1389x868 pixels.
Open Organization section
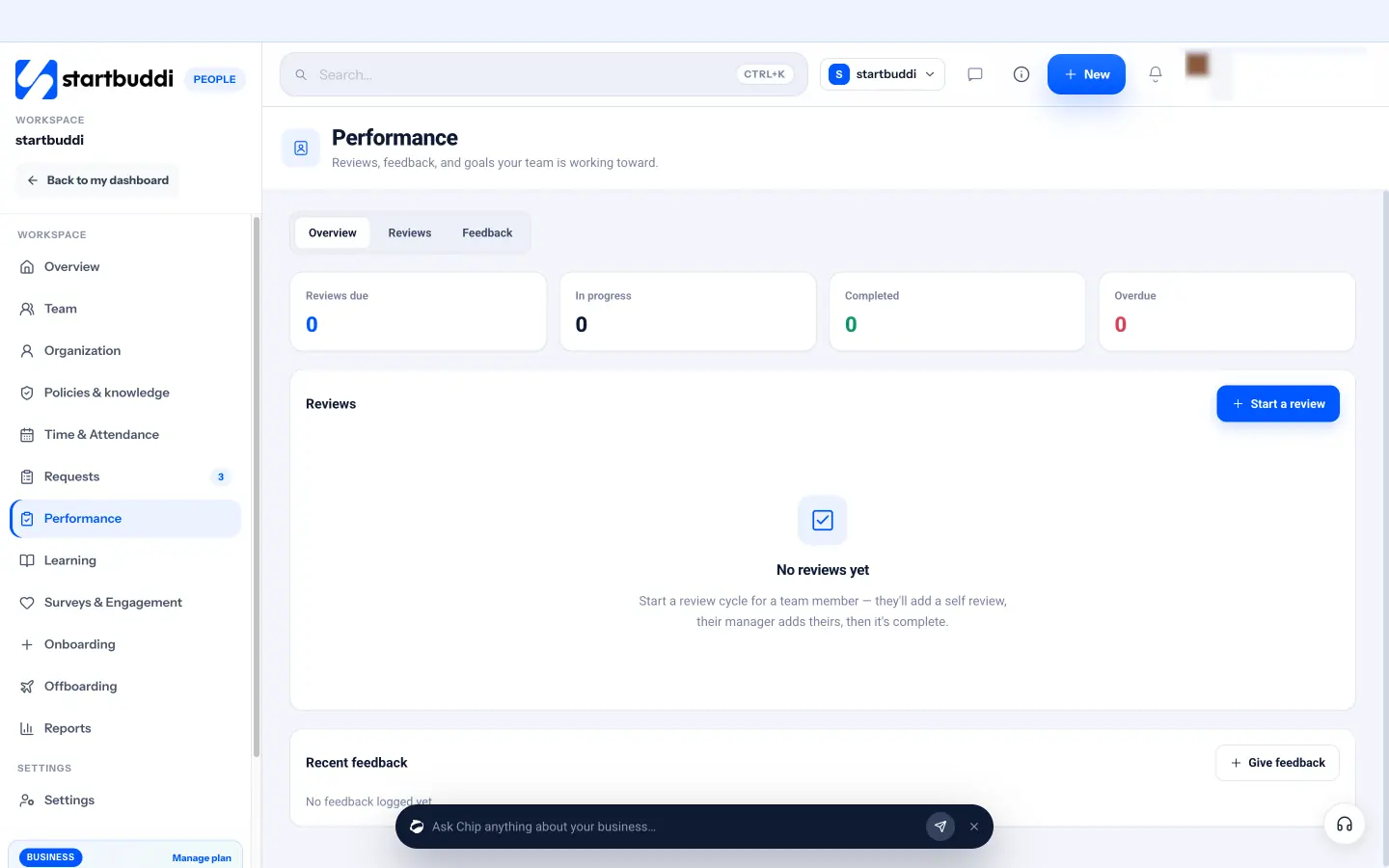coord(125,351)
